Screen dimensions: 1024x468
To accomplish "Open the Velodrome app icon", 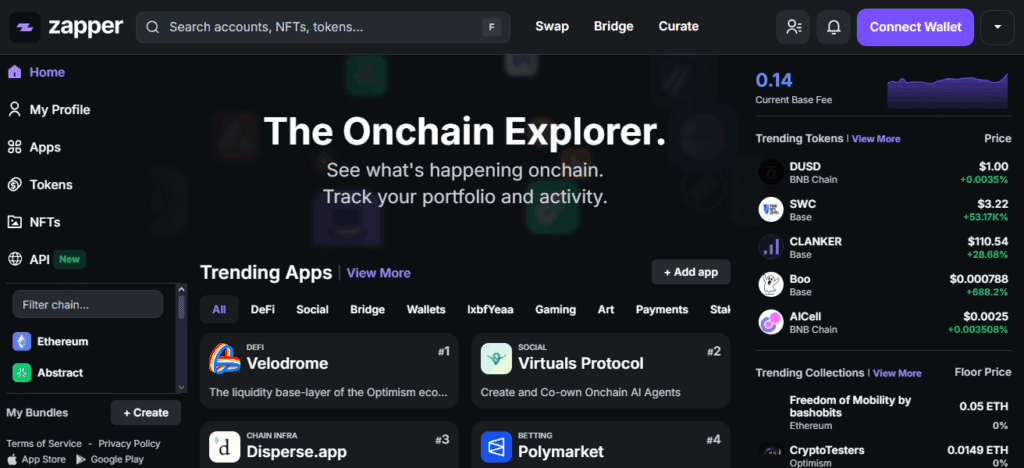I will [225, 358].
